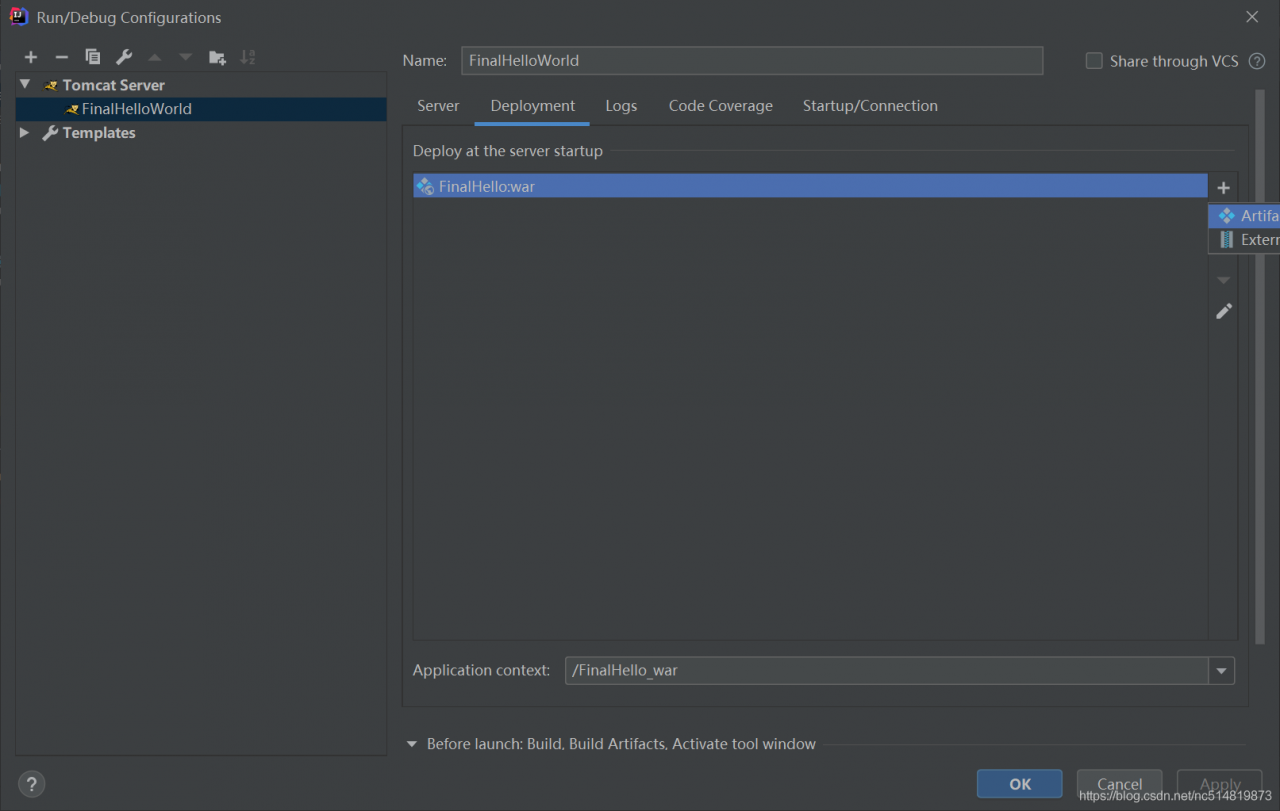Move deployment down arrow beside list
Screen dimensions: 1280x811
[1223, 280]
